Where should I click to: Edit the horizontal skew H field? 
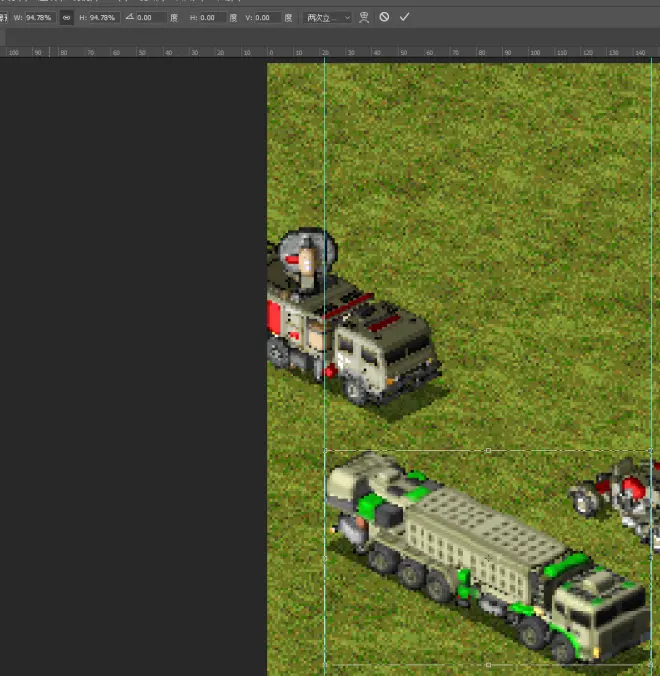[212, 18]
